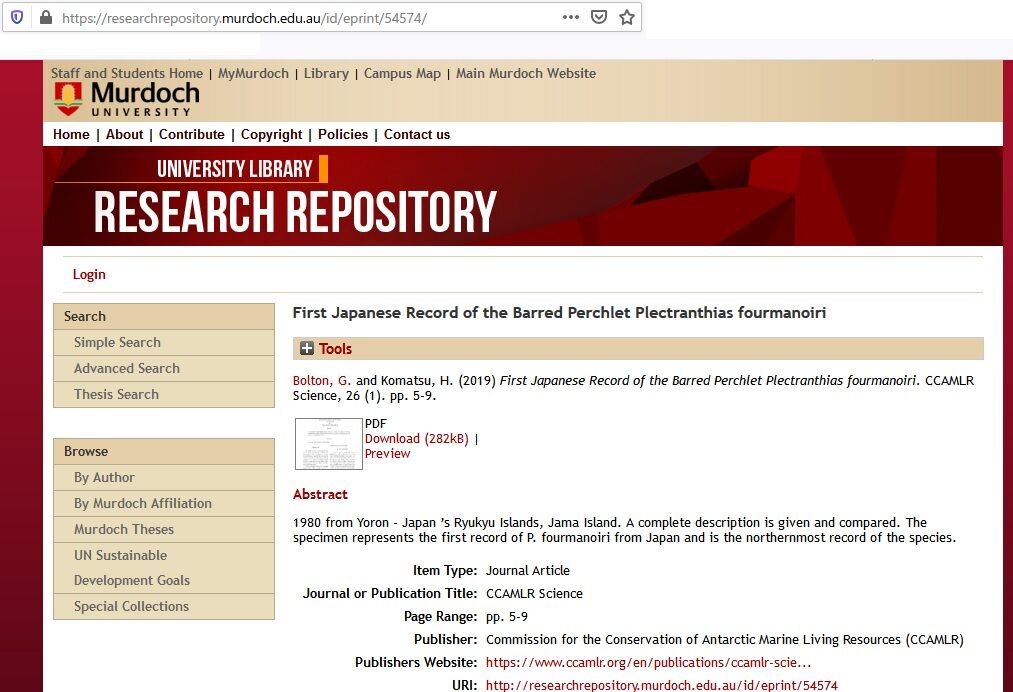Expand the Tools section plus icon

[x=307, y=349]
